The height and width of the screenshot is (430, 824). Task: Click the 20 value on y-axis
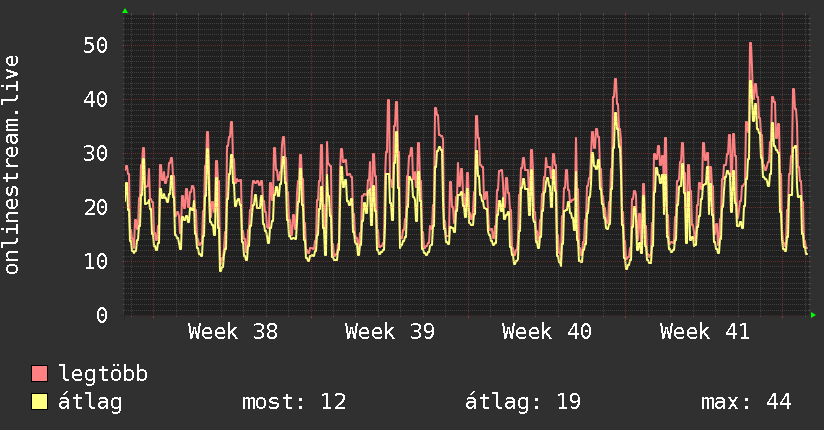(x=96, y=208)
